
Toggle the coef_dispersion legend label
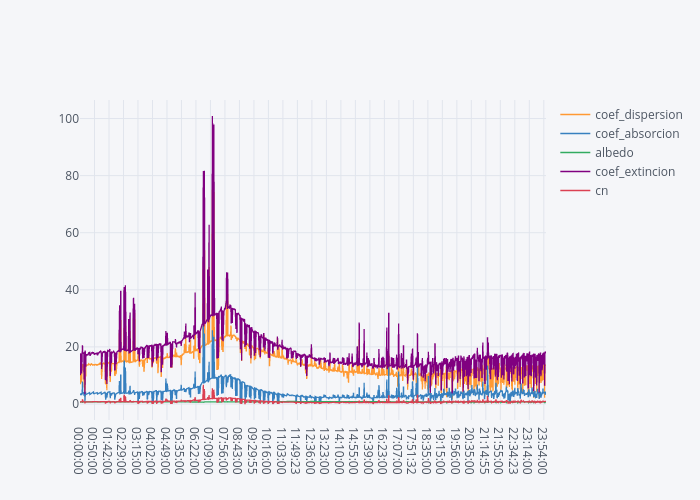coord(638,115)
